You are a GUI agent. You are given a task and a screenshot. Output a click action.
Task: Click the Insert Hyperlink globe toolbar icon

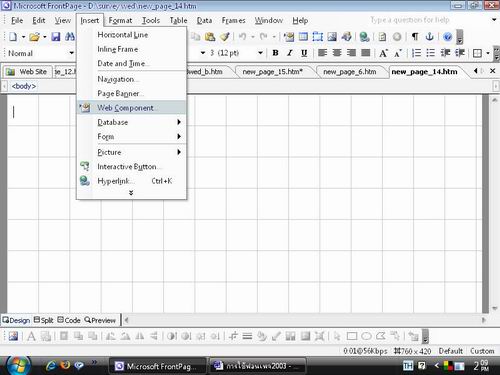click(x=364, y=37)
